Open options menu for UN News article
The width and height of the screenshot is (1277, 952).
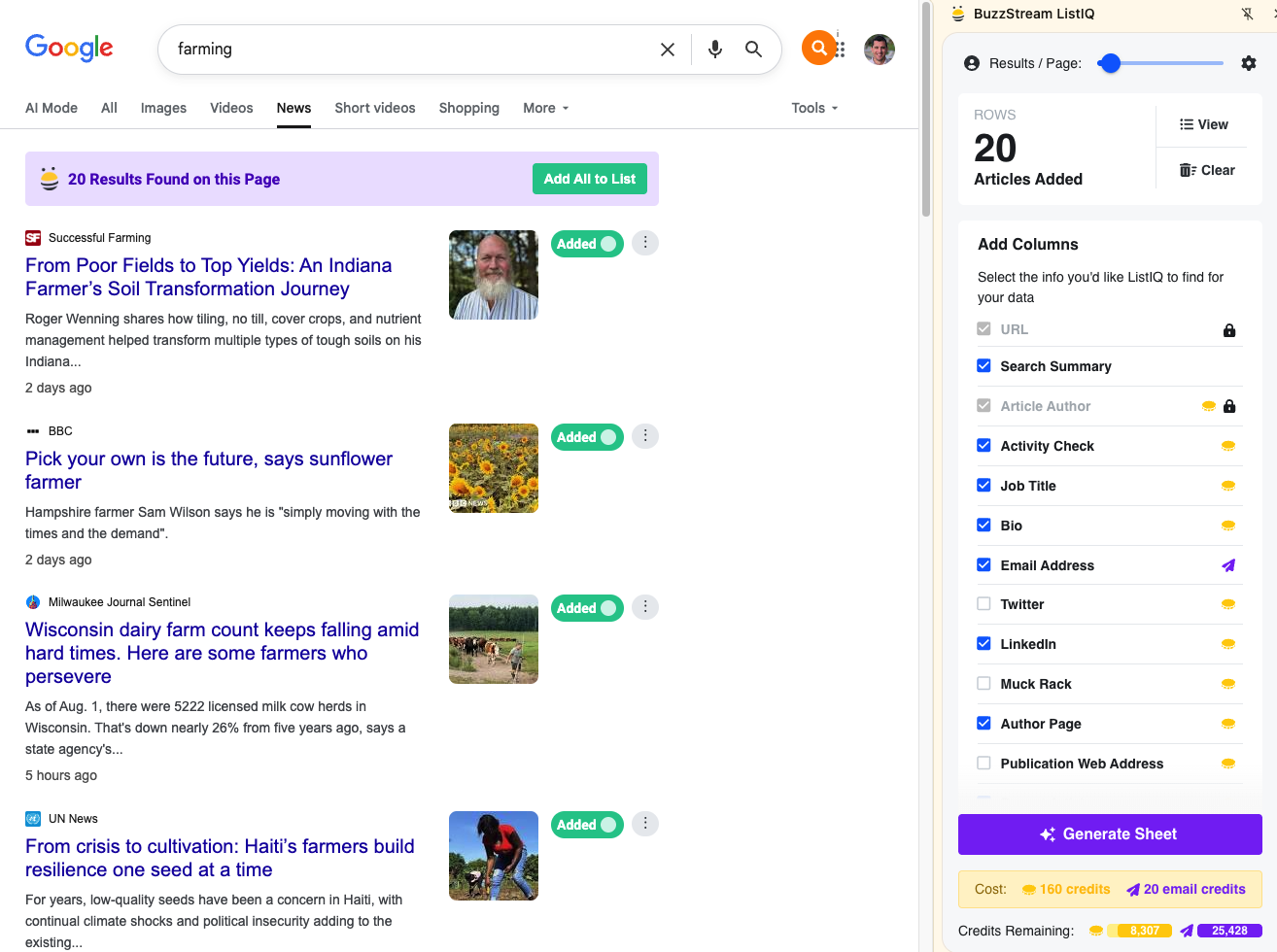click(645, 824)
